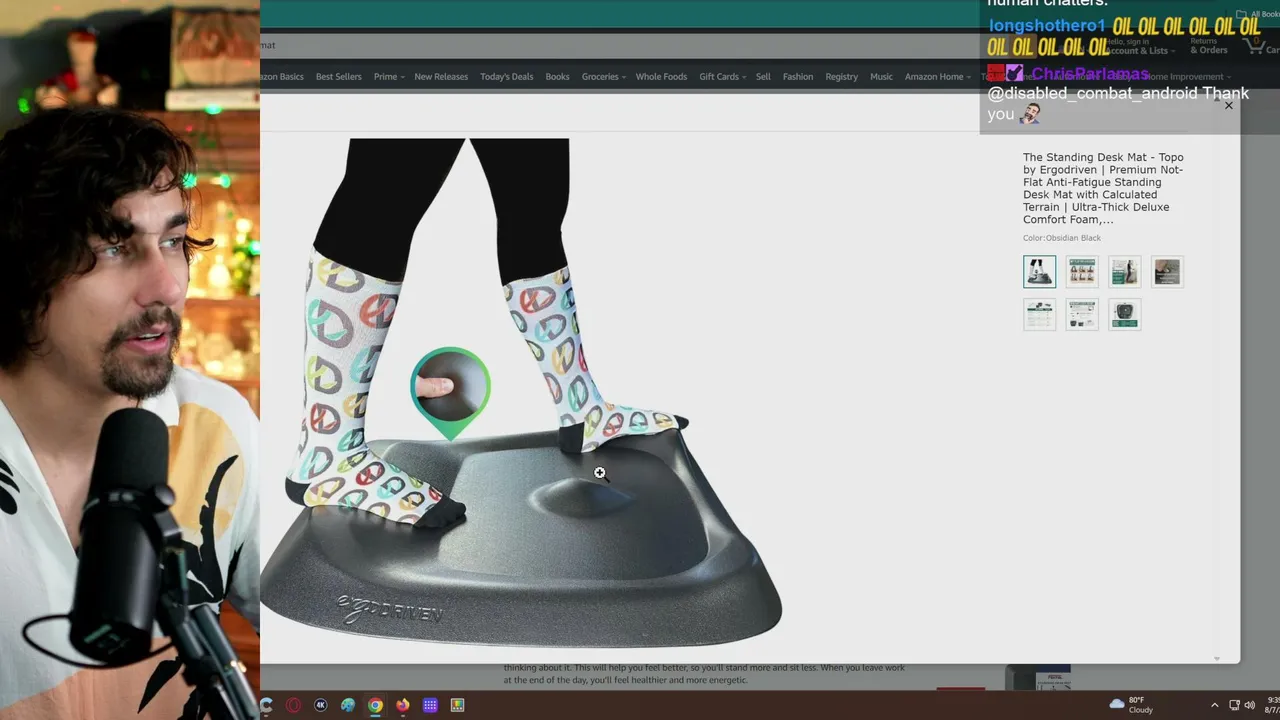1280x720 pixels.
Task: Open Firefox from the taskbar
Action: point(402,705)
